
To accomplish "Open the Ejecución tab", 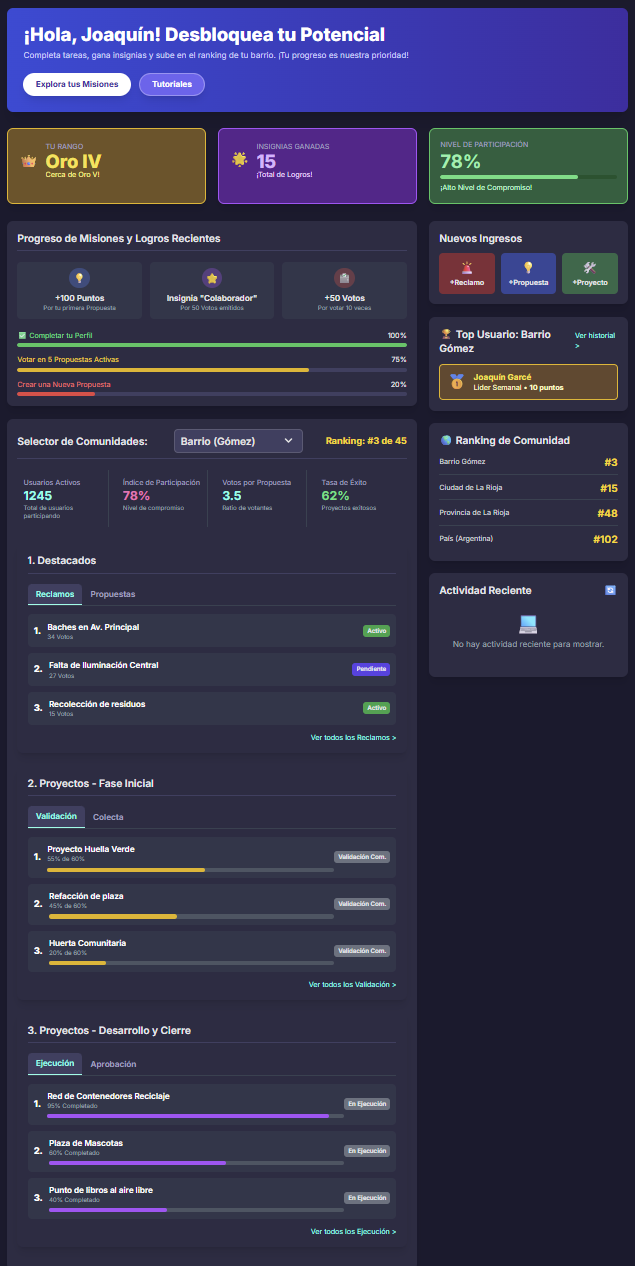I will 55,1064.
